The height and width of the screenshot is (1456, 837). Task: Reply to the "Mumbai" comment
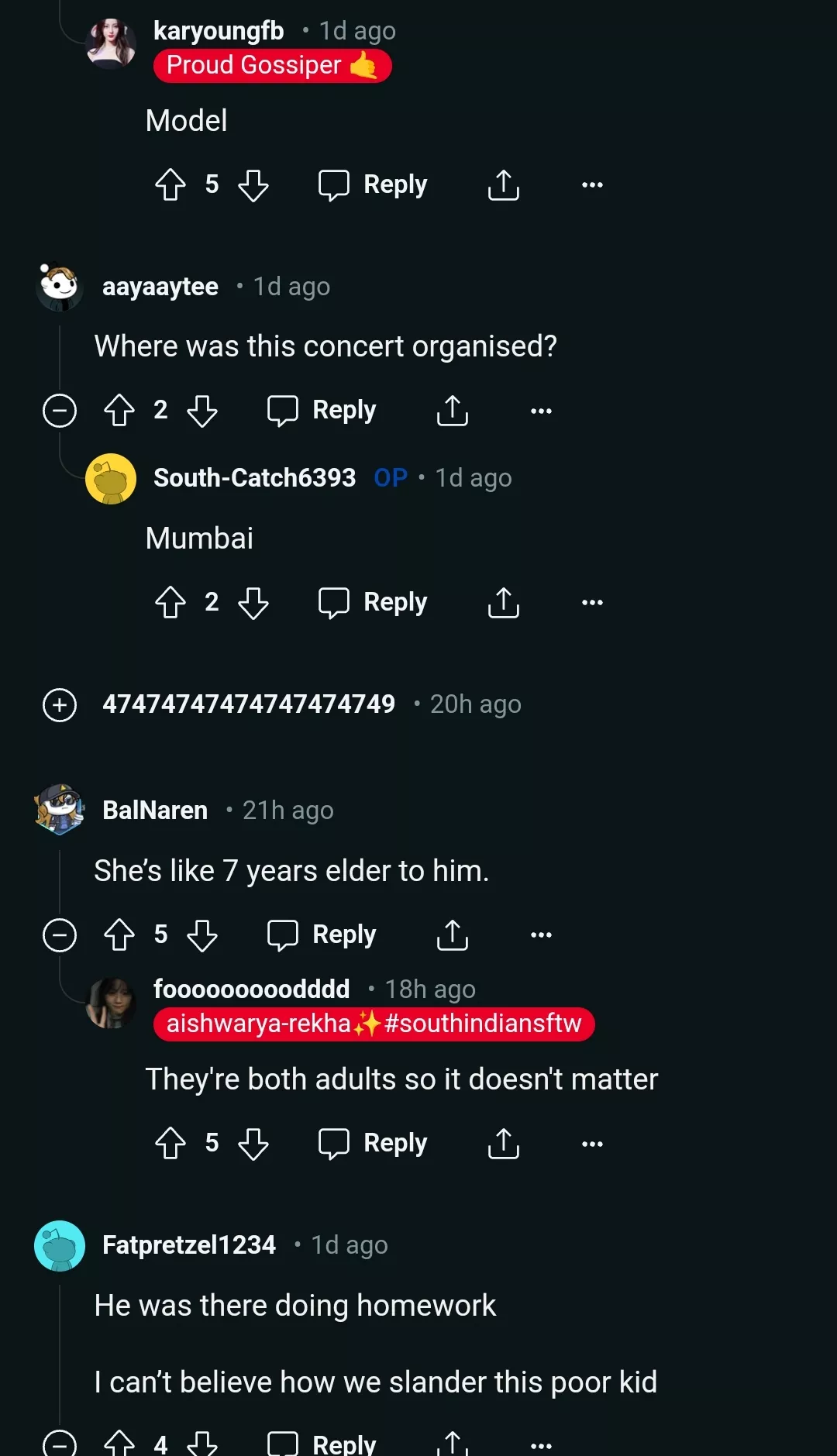(374, 603)
